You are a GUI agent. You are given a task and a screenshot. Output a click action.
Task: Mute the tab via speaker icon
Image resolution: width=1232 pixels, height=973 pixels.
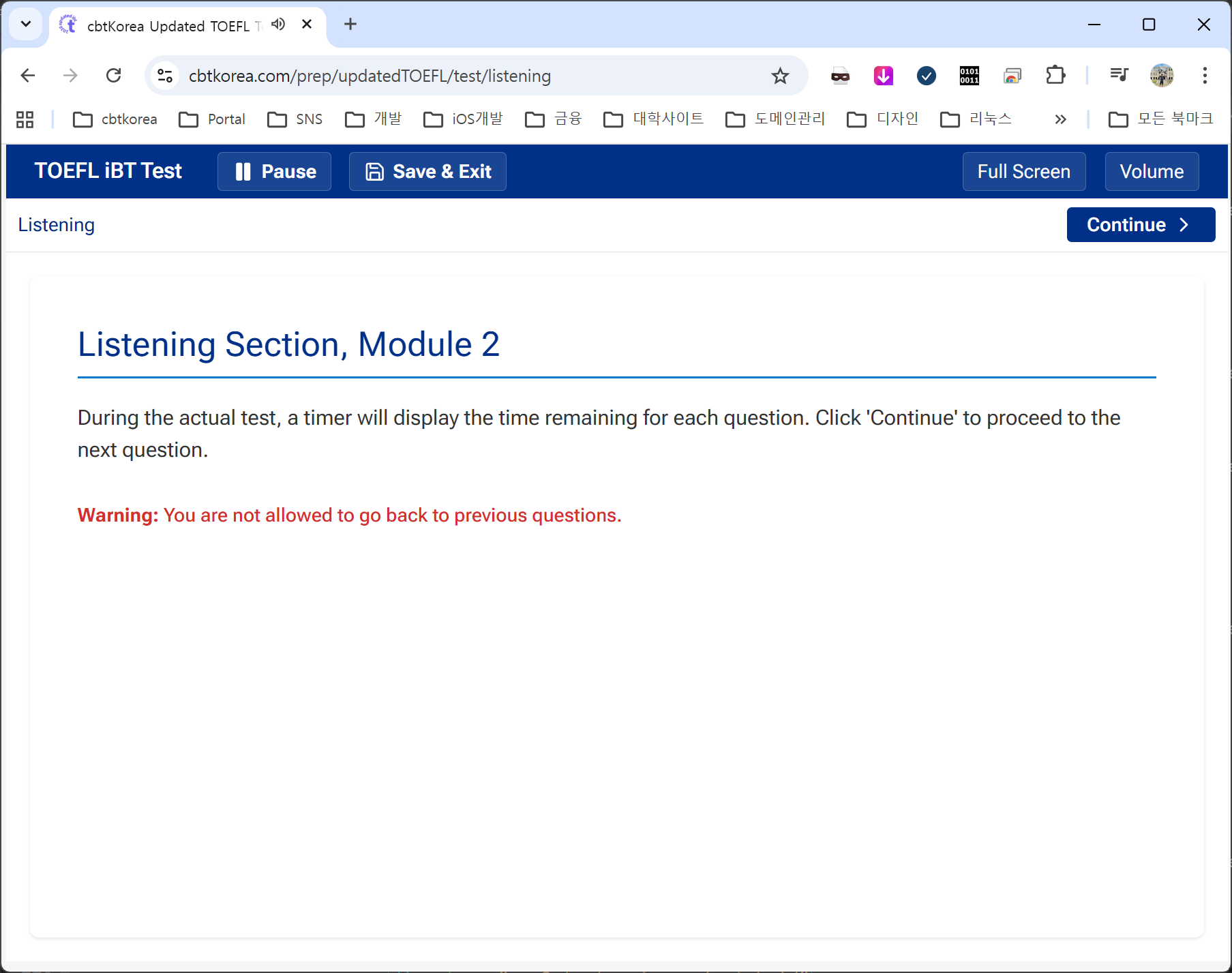click(x=278, y=25)
